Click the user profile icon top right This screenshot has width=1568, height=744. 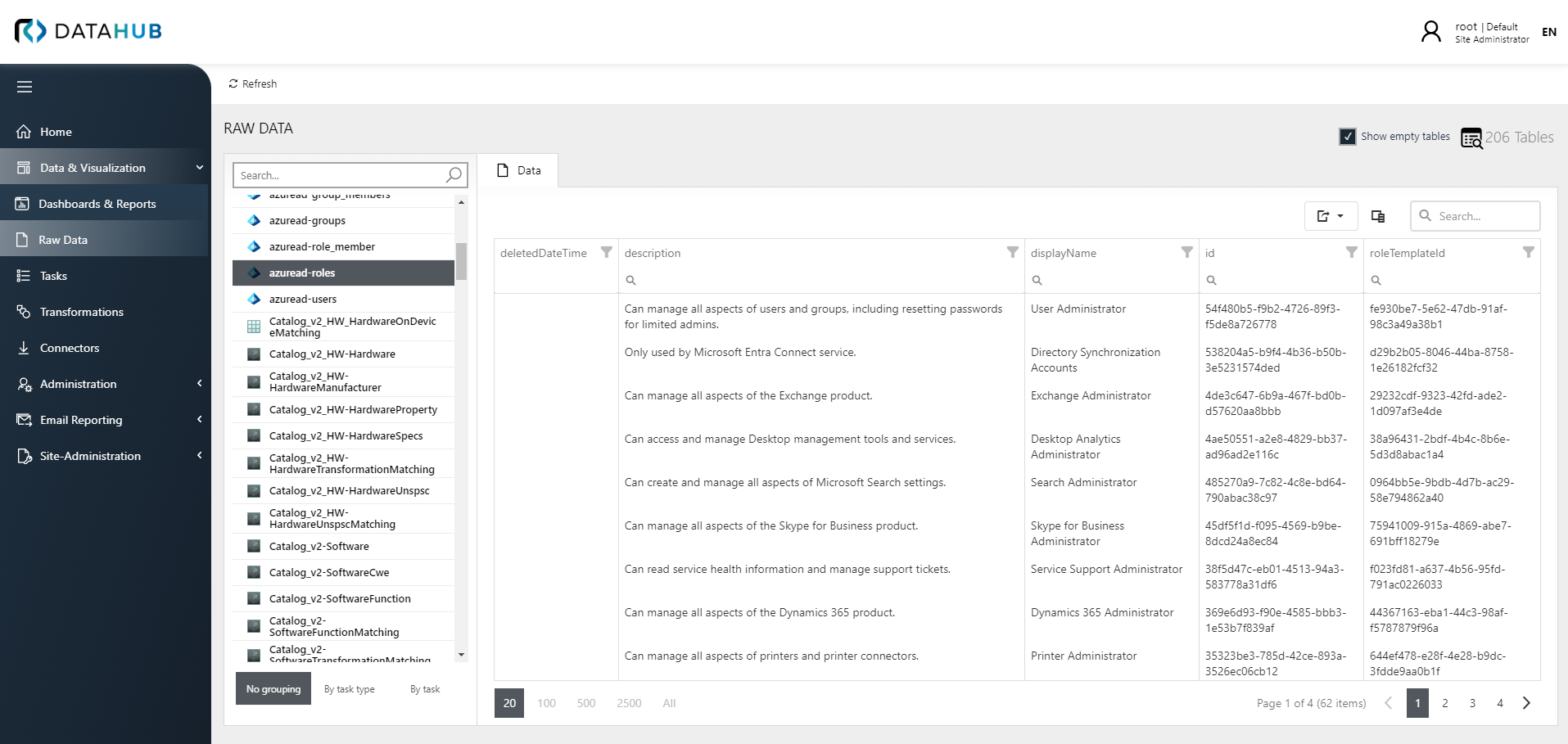click(x=1430, y=31)
